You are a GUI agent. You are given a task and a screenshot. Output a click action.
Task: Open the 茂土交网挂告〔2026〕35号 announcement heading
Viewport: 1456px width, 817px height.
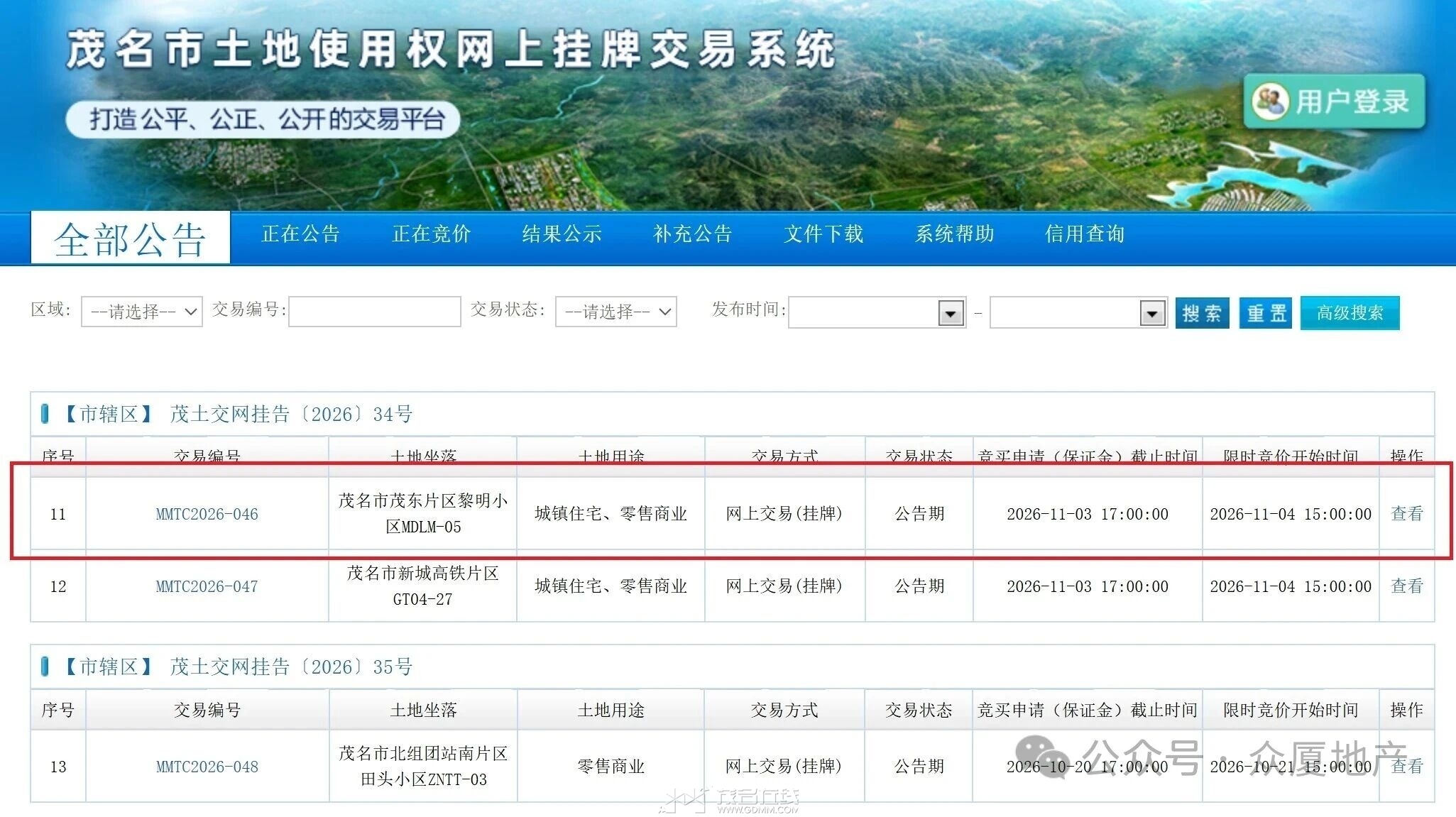291,667
